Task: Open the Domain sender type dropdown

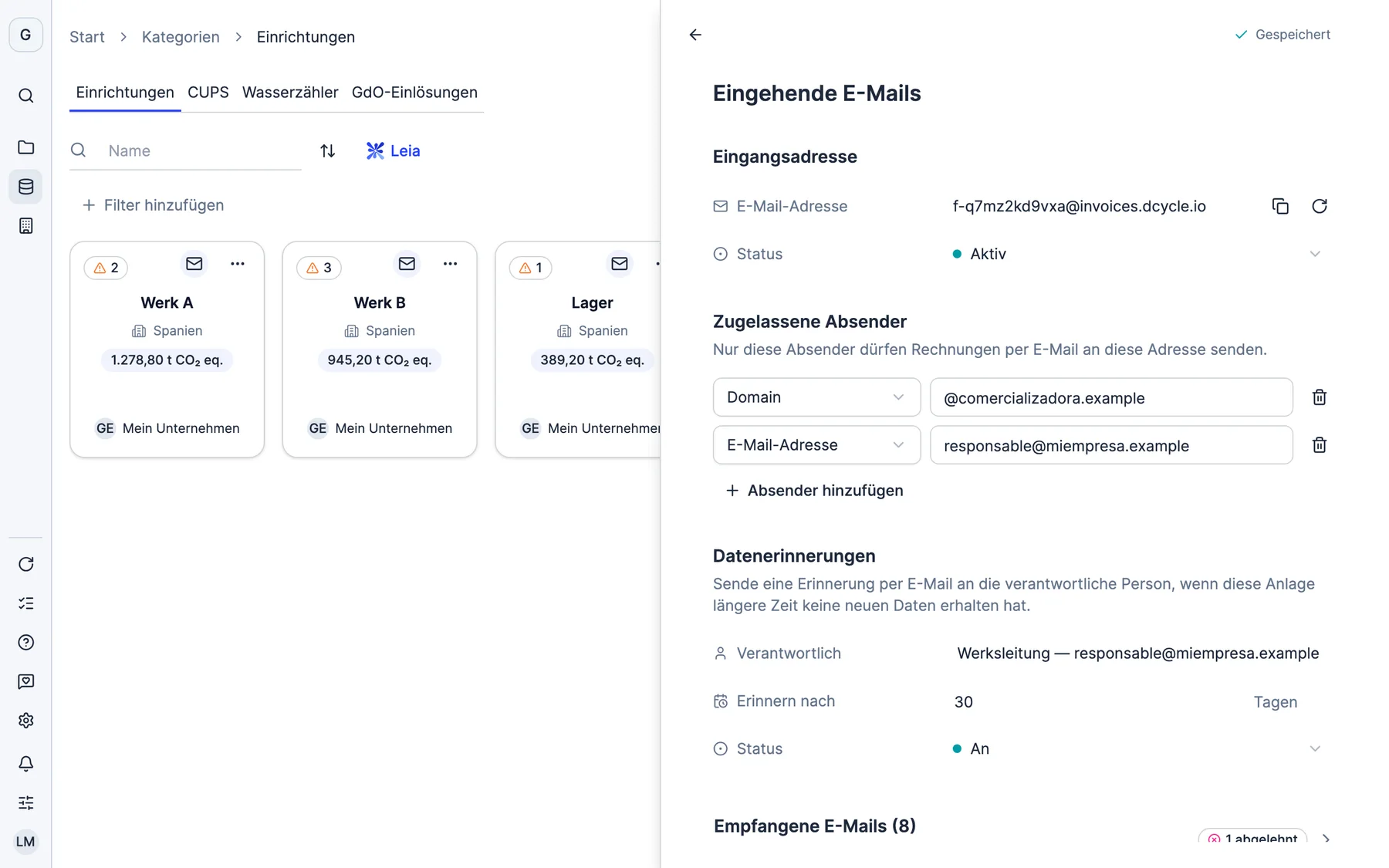Action: tap(816, 397)
